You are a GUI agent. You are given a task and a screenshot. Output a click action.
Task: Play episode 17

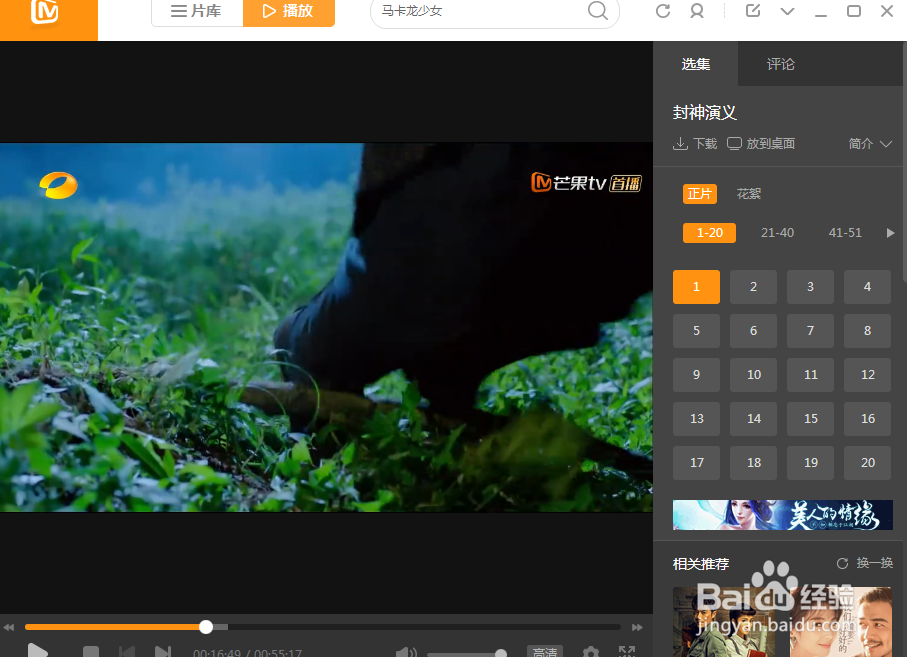696,463
